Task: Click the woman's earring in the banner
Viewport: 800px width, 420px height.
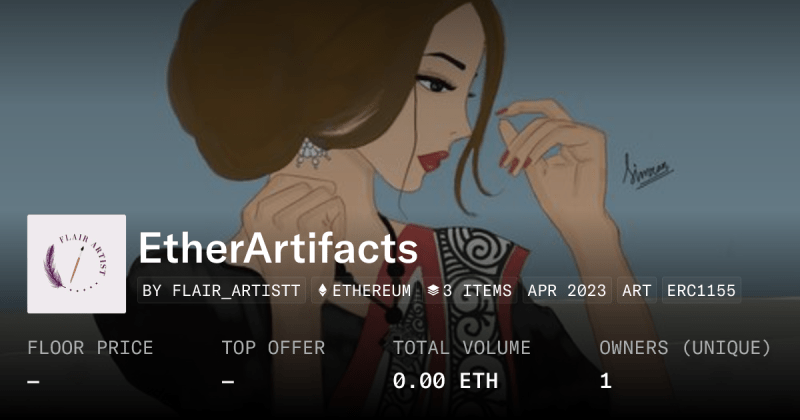Action: tap(312, 153)
